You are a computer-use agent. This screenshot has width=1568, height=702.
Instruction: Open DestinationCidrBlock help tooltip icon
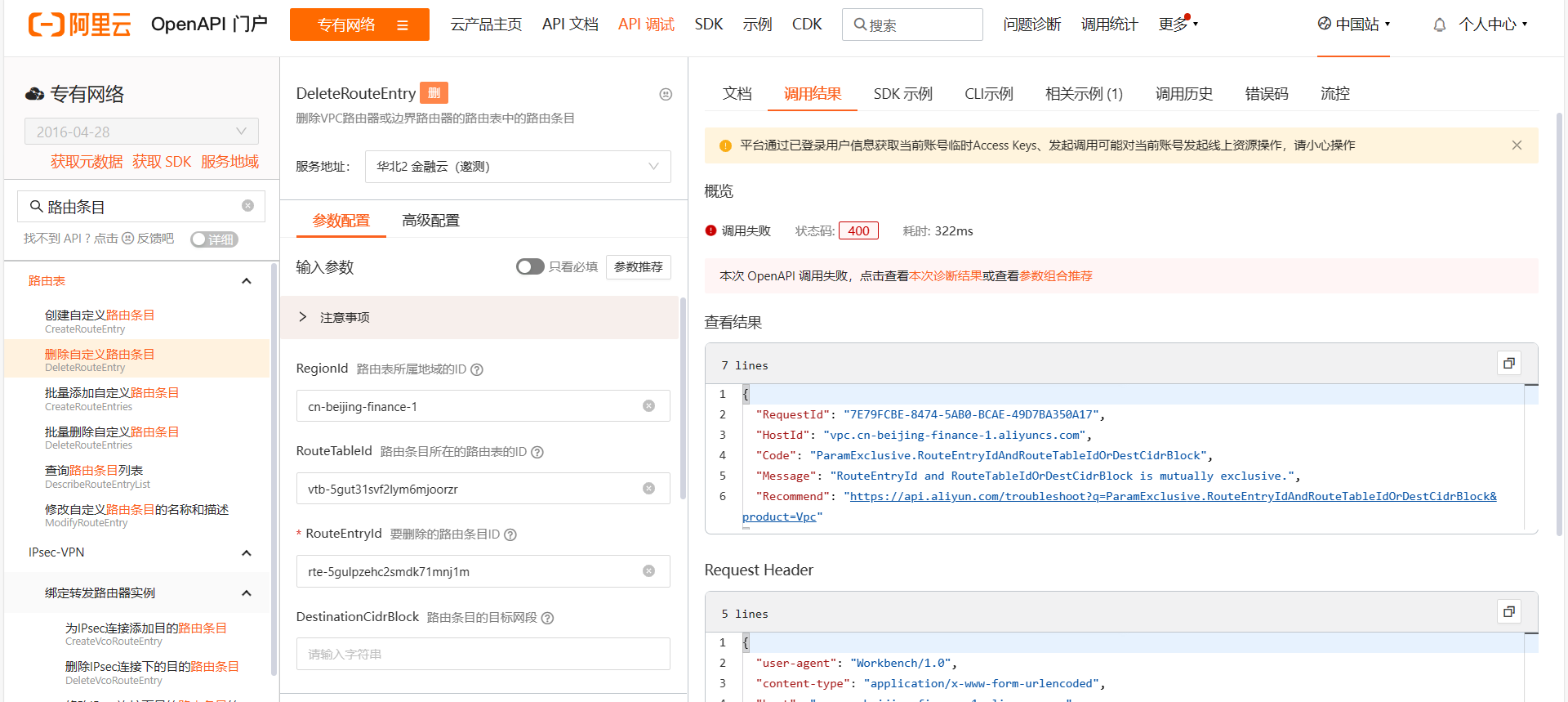548,618
